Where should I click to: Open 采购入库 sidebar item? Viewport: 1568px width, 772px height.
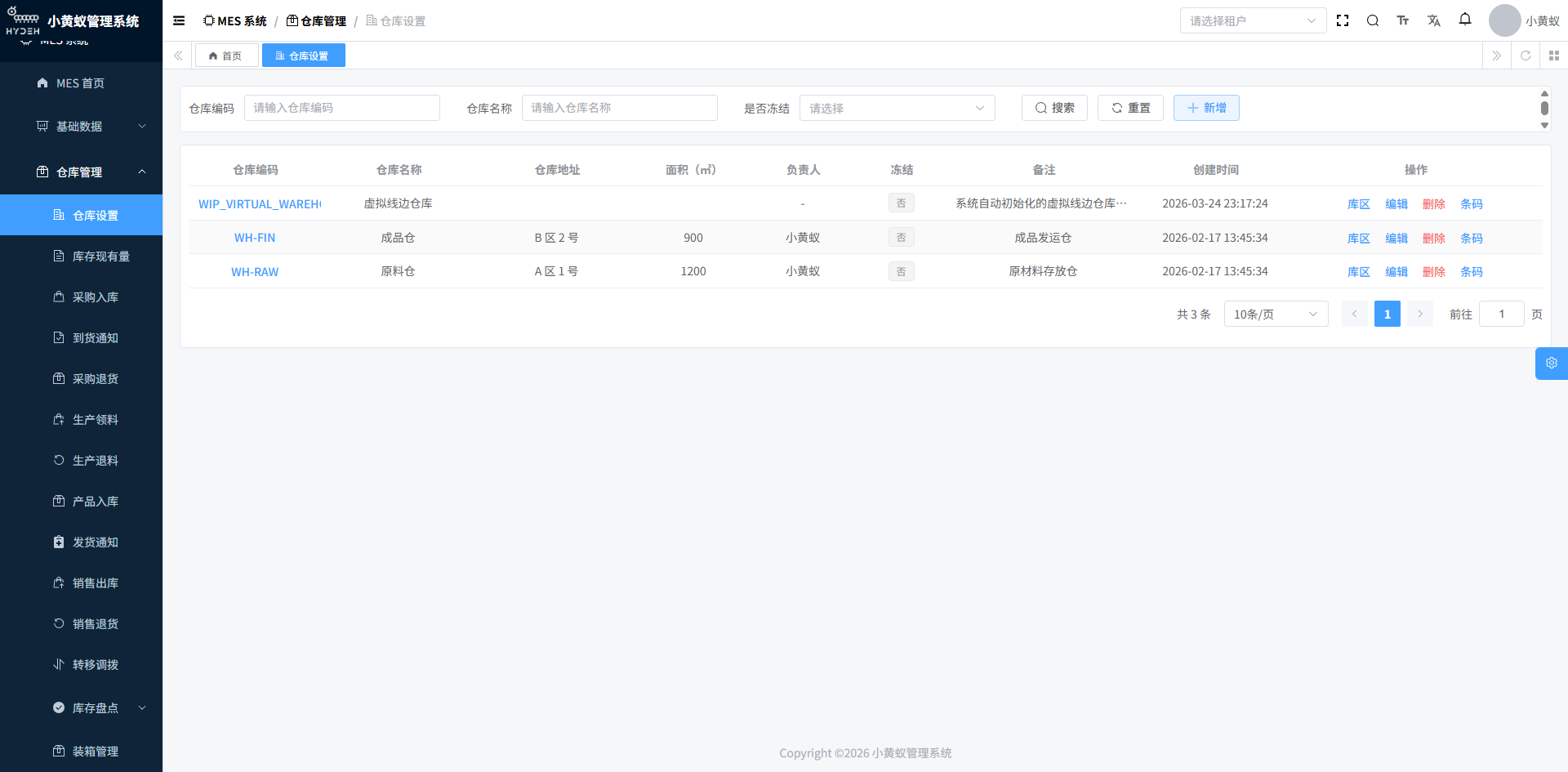(81, 297)
